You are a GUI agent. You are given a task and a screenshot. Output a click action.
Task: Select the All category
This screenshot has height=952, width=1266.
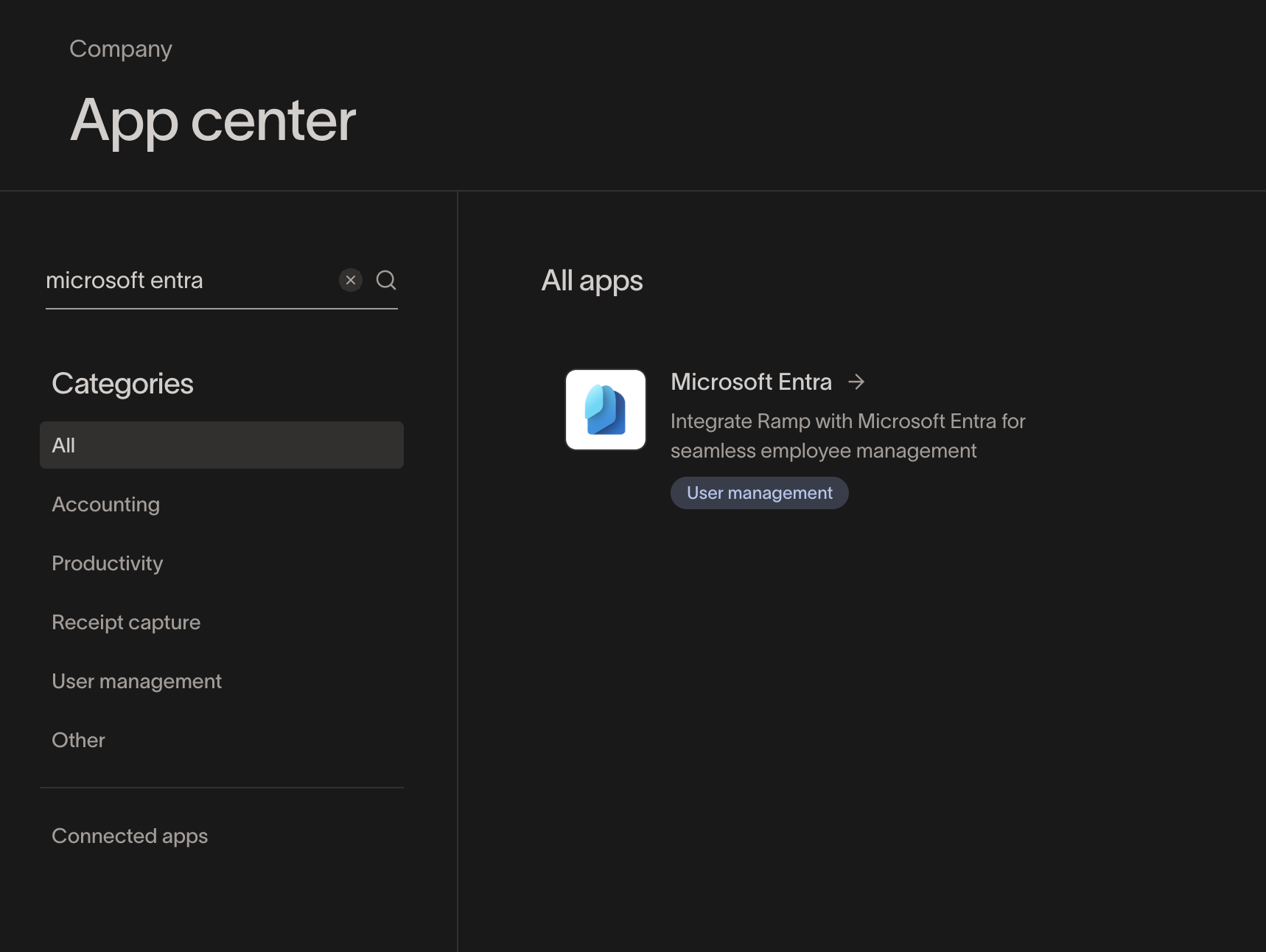click(222, 445)
